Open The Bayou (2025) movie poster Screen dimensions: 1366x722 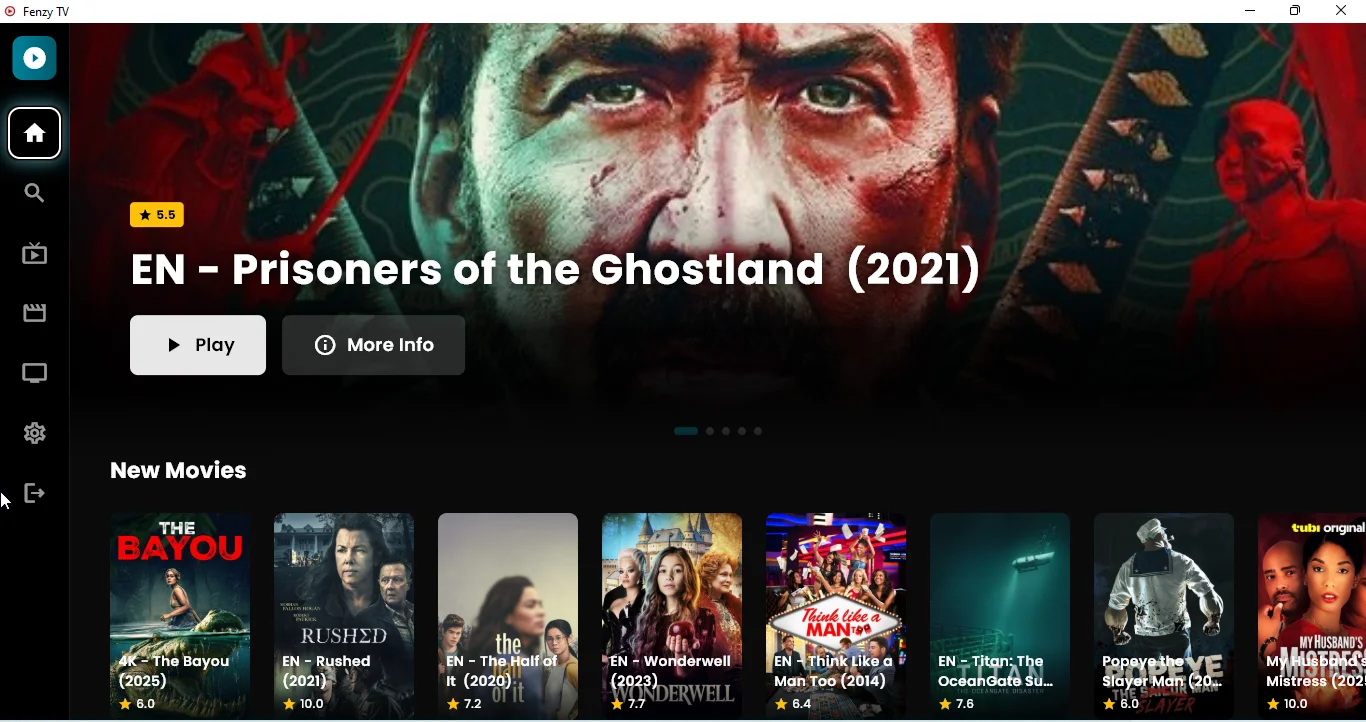tap(180, 616)
